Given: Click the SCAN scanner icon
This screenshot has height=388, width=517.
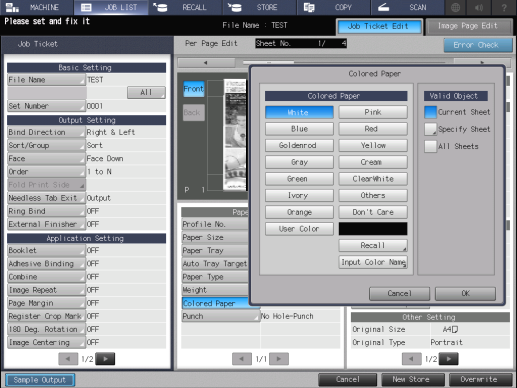Looking at the screenshot, I should click(x=384, y=7).
